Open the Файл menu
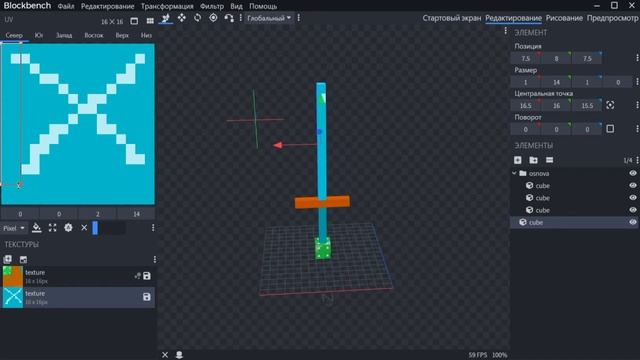Viewport: 640px width, 360px height. click(x=66, y=6)
